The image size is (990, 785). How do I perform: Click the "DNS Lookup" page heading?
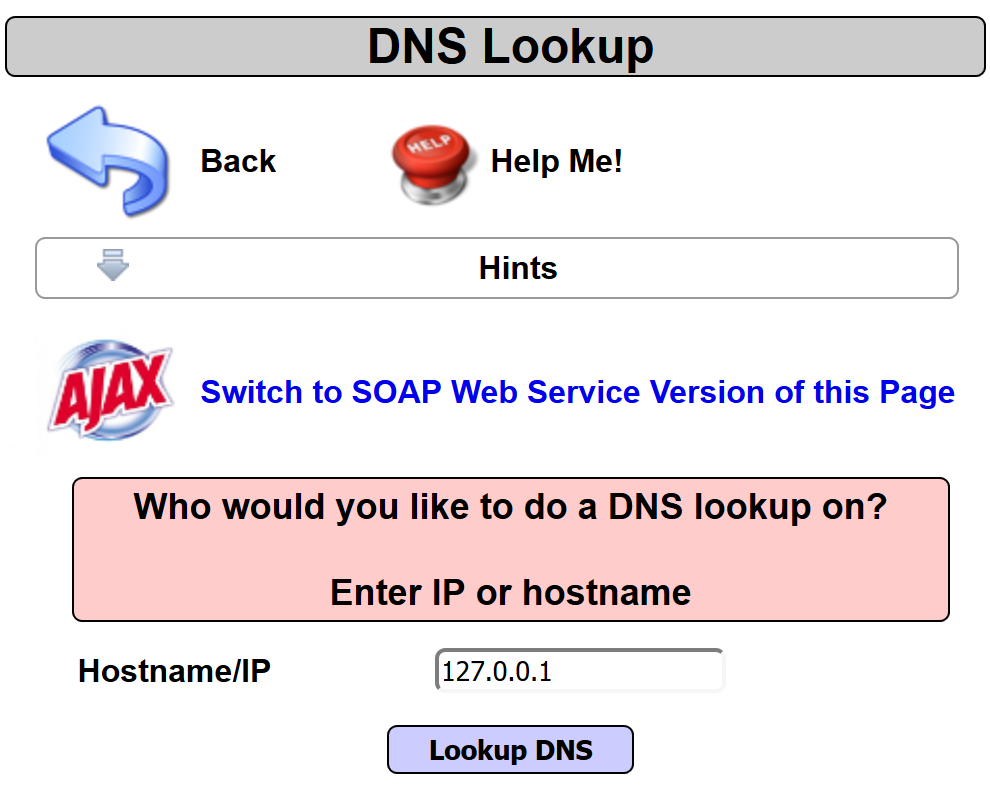(x=510, y=46)
